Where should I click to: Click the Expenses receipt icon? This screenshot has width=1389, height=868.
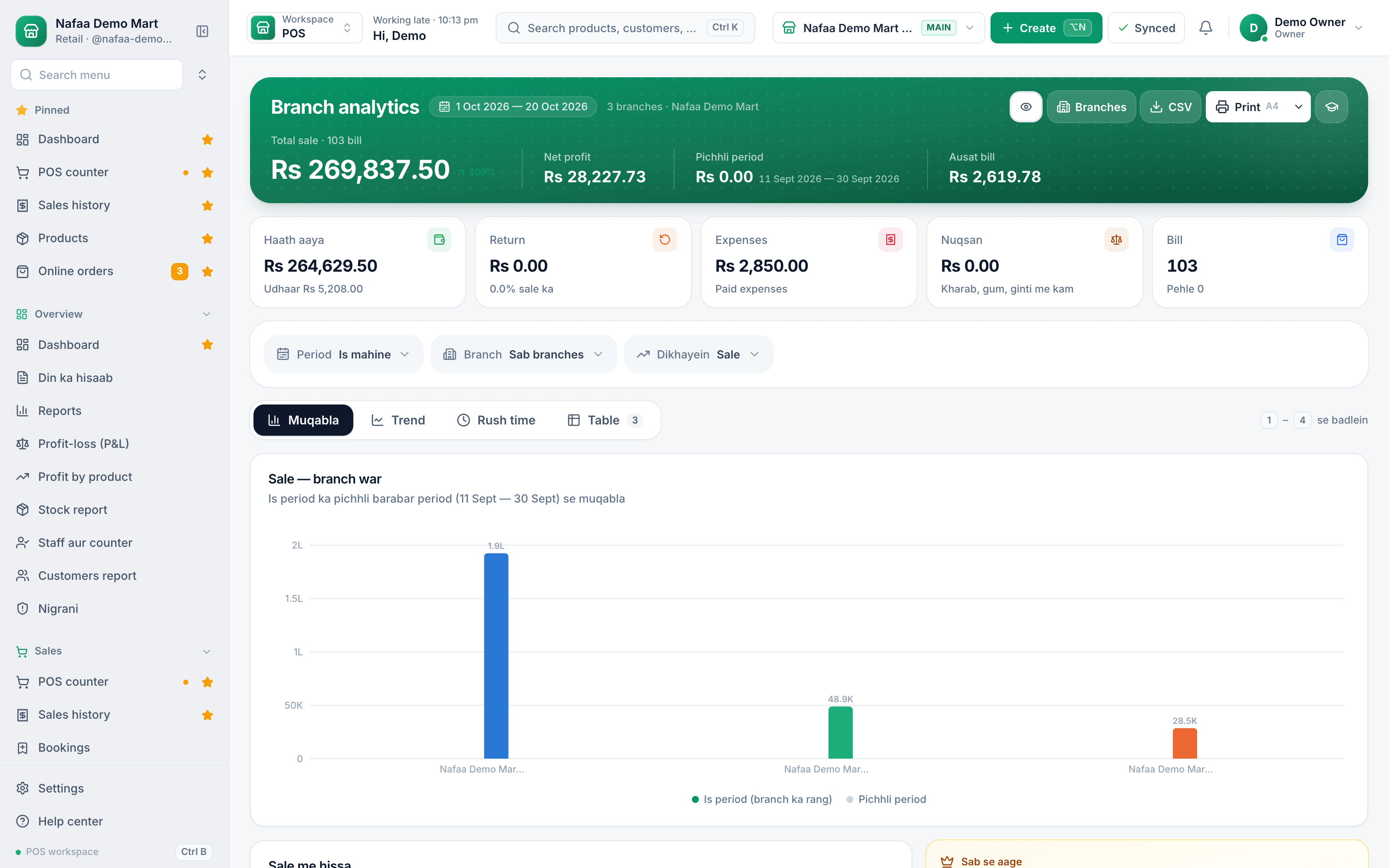(890, 240)
